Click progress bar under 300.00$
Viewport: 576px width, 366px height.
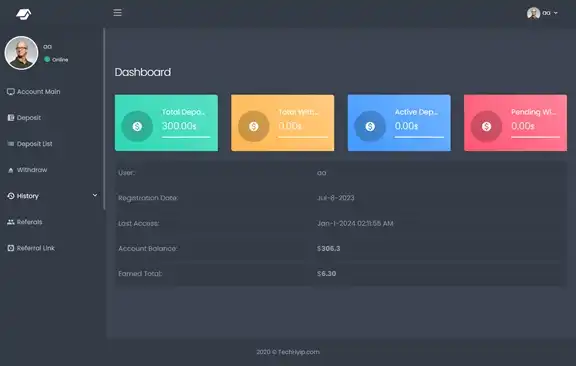coord(186,137)
